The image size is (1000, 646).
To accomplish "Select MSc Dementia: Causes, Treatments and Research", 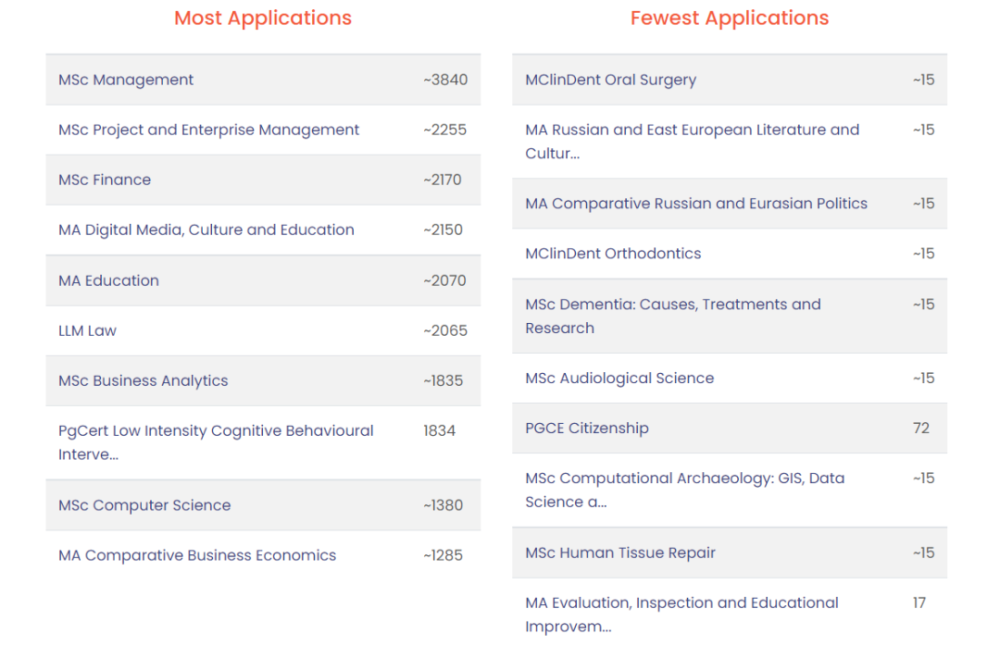I will pyautogui.click(x=730, y=316).
